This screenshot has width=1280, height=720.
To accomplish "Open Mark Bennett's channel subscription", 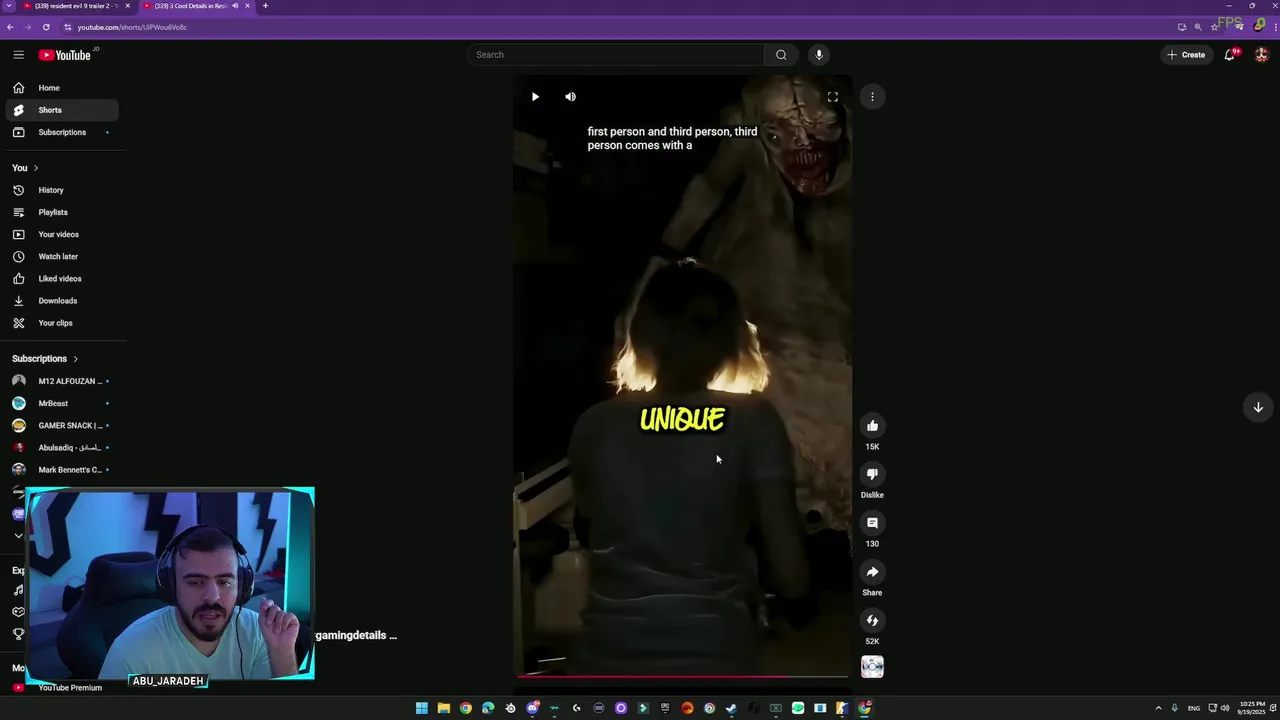I will [62, 469].
